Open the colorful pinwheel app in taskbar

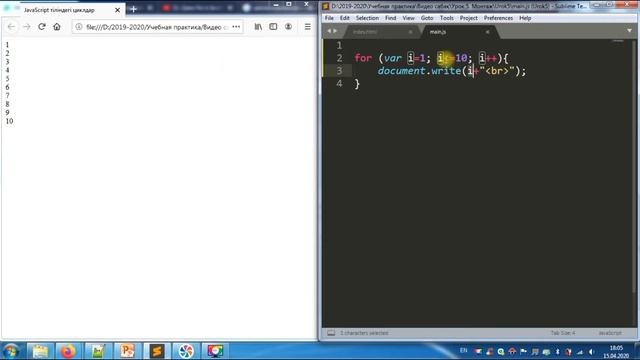pyautogui.click(x=186, y=351)
